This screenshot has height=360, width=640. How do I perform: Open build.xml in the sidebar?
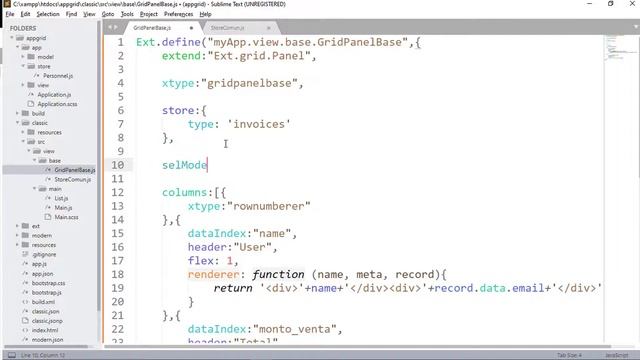(x=43, y=302)
